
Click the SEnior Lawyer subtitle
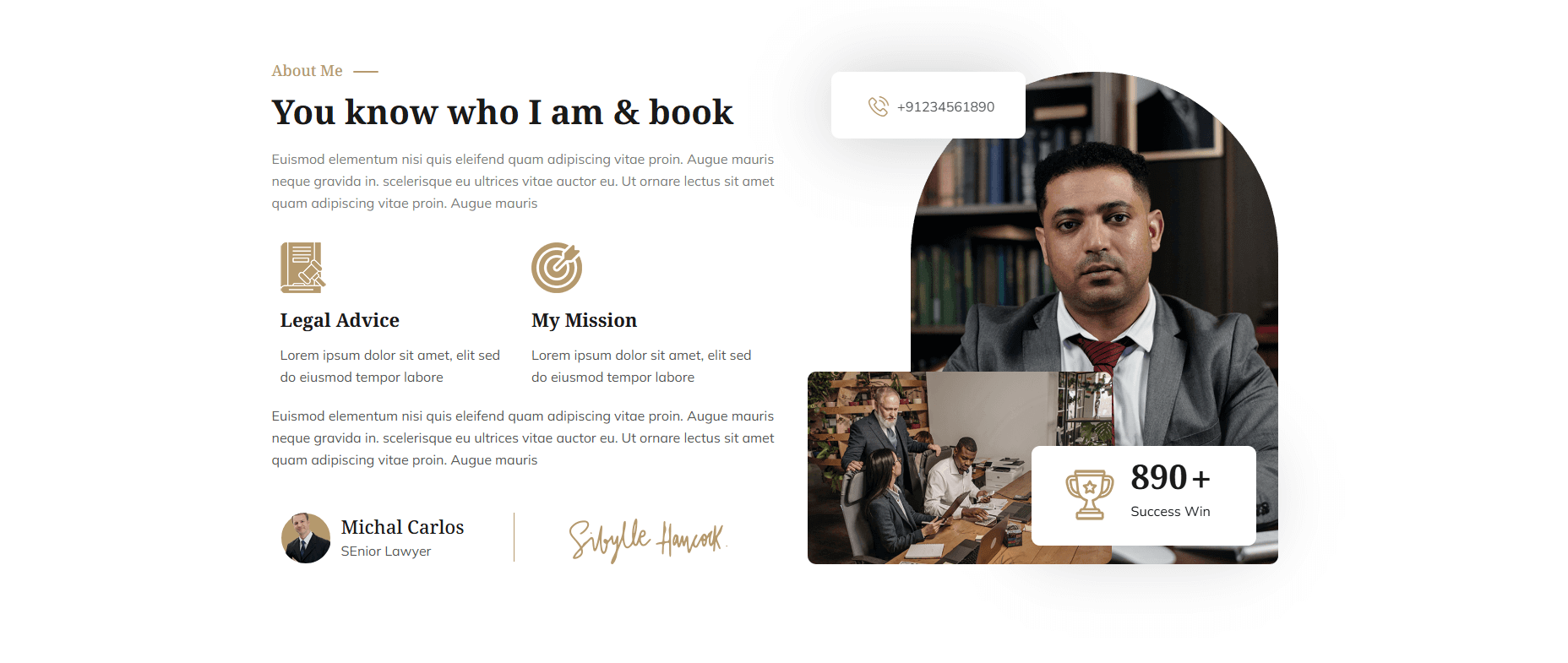point(386,552)
